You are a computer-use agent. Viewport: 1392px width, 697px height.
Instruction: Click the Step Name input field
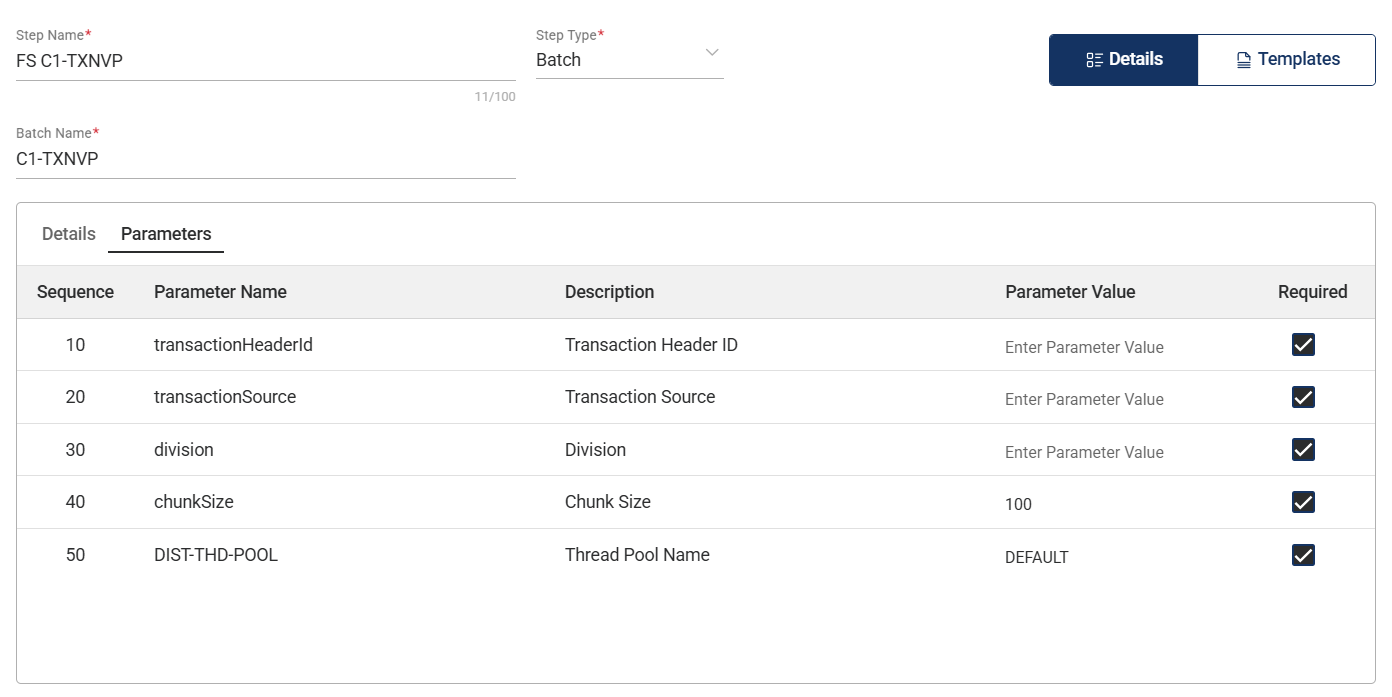[265, 60]
